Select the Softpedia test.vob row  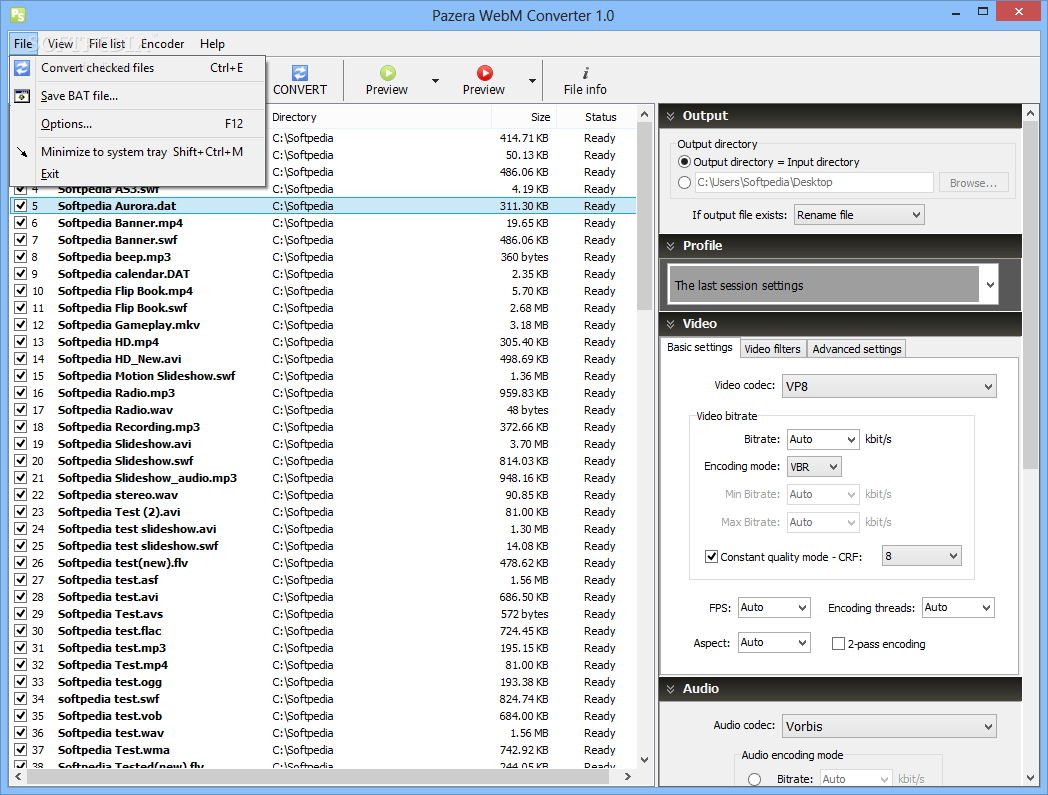323,715
